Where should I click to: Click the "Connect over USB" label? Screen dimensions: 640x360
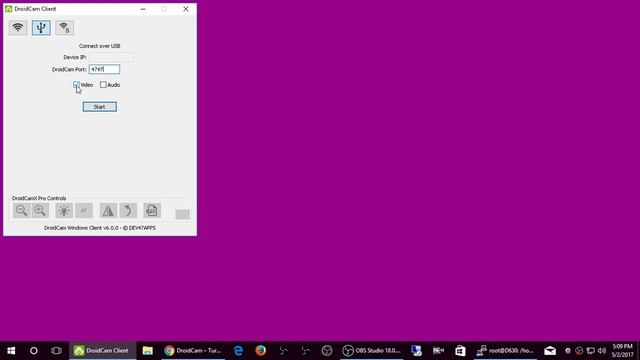point(100,46)
